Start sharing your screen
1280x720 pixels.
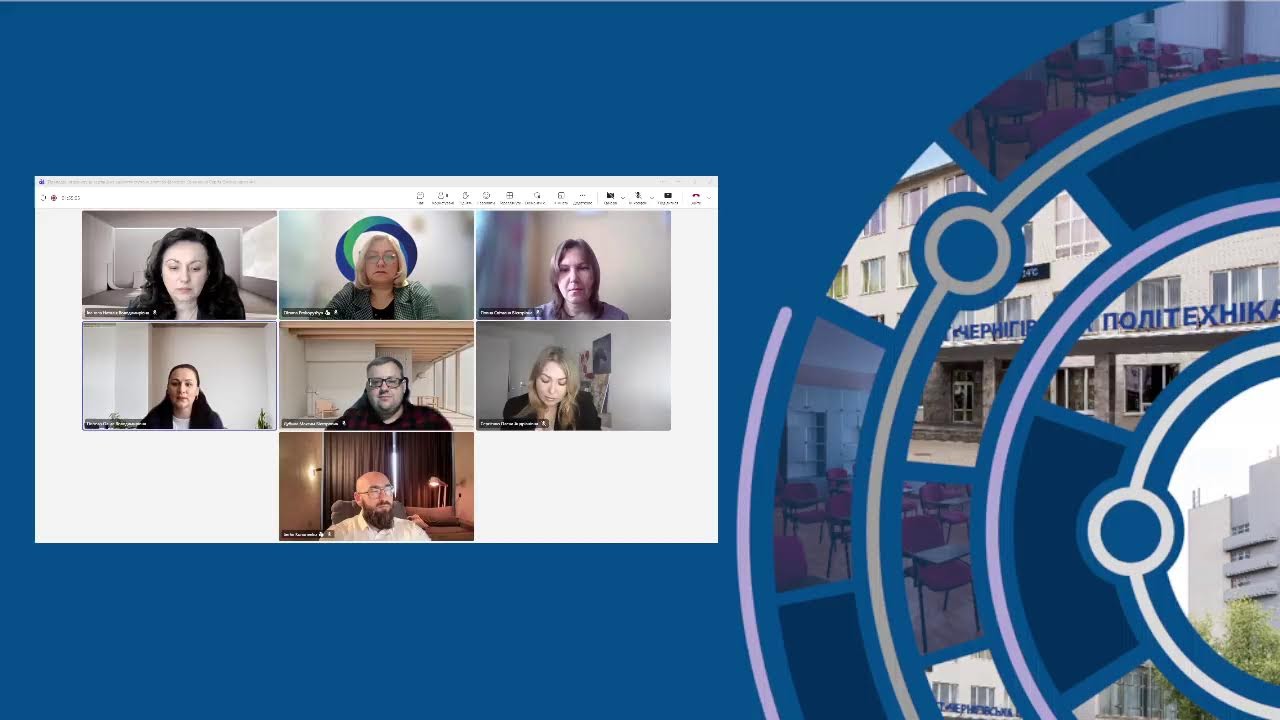[x=668, y=197]
